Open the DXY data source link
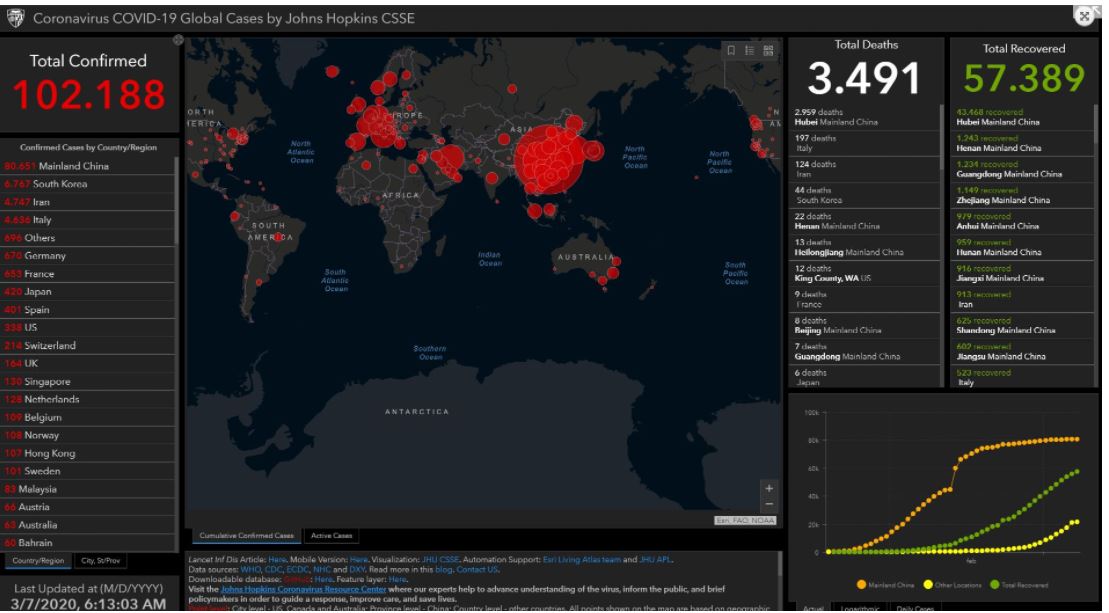The image size is (1109, 613). point(356,569)
